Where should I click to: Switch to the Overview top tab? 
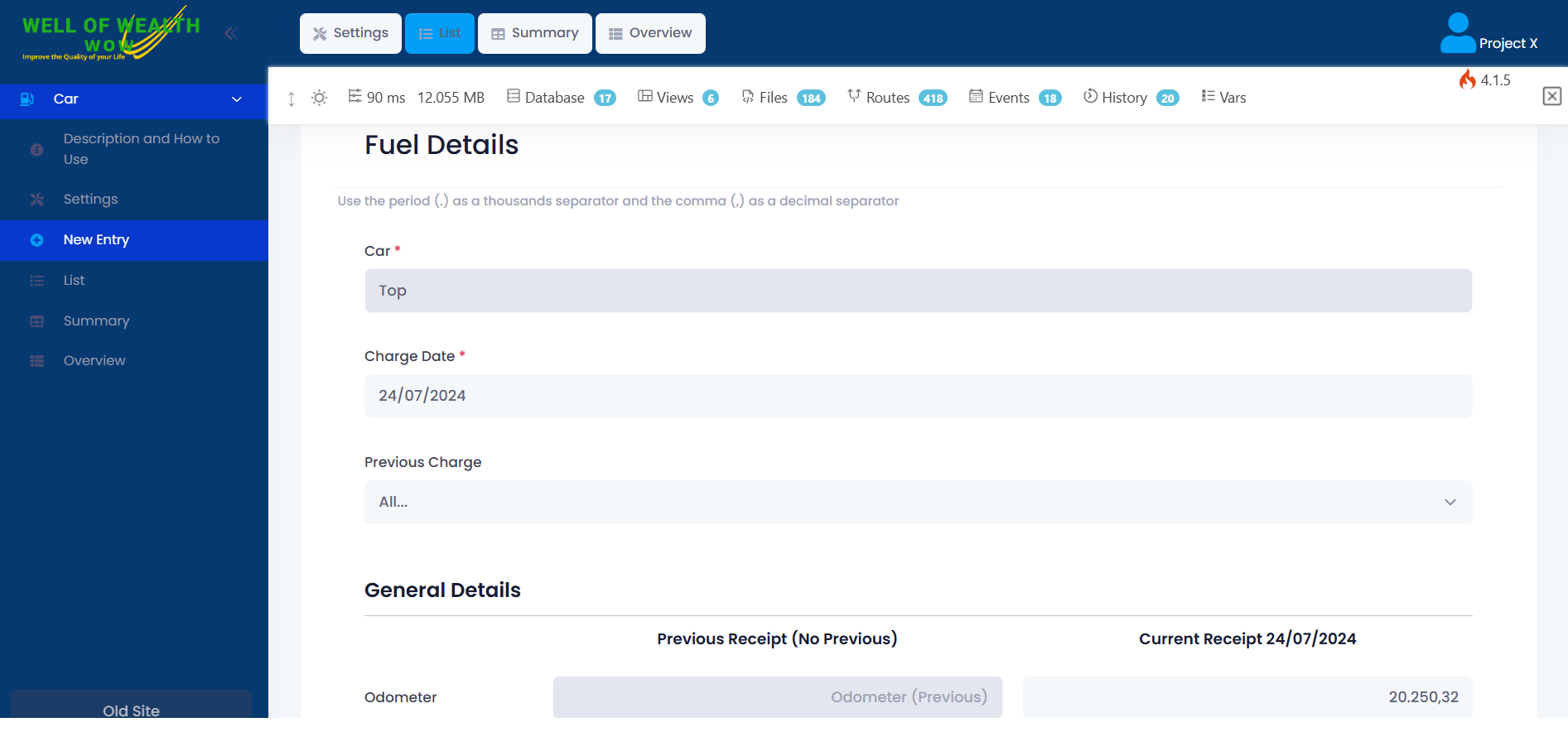[x=650, y=33]
